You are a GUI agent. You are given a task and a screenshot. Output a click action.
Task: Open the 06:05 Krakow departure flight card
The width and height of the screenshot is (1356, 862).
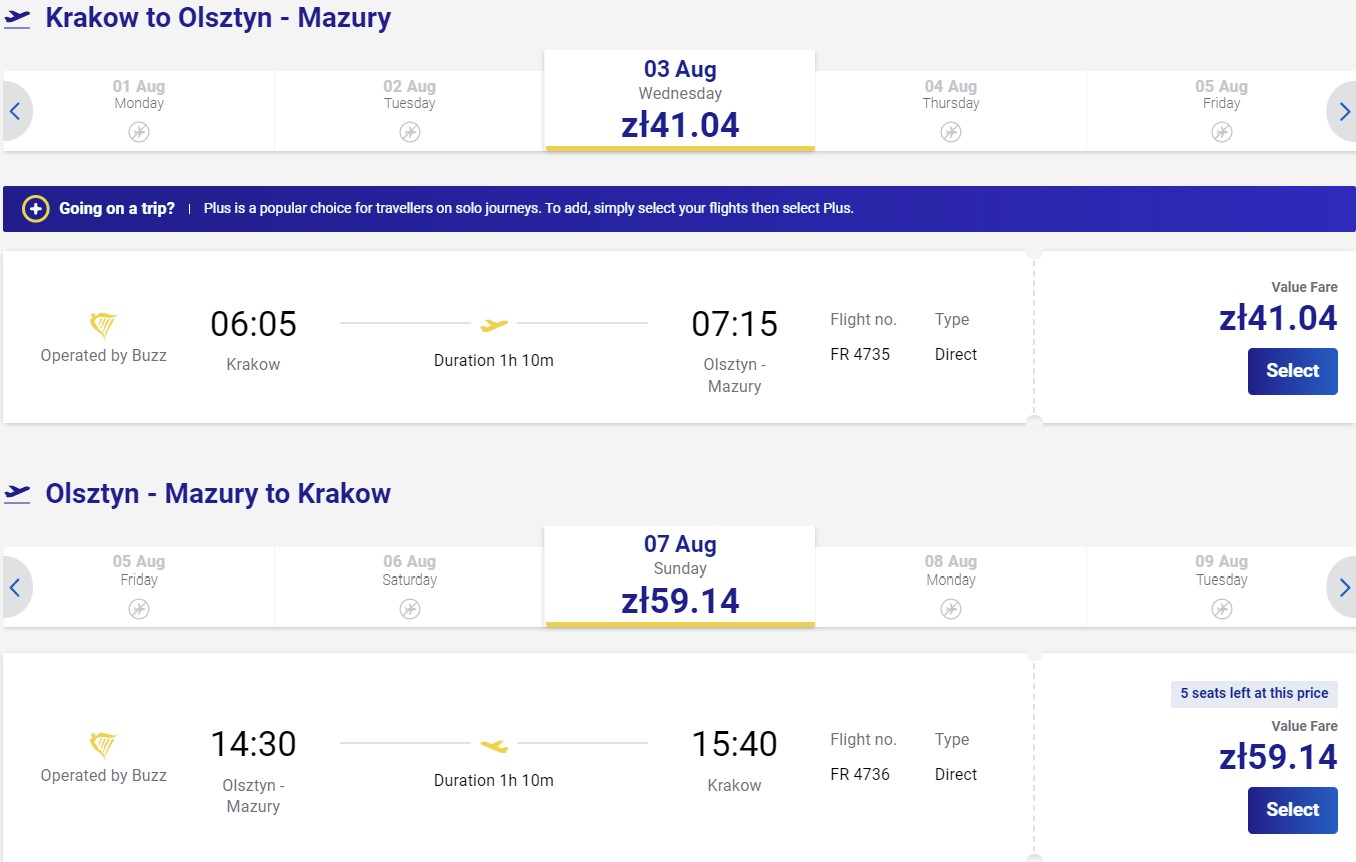point(518,337)
